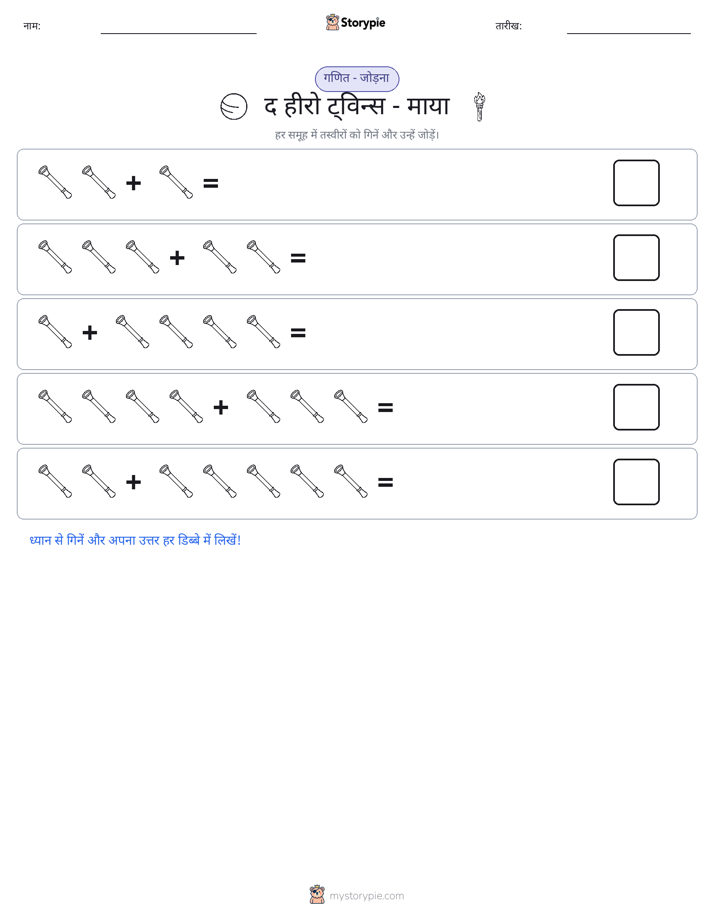
Task: Click the single torch before plus in row three
Action: [x=55, y=332]
